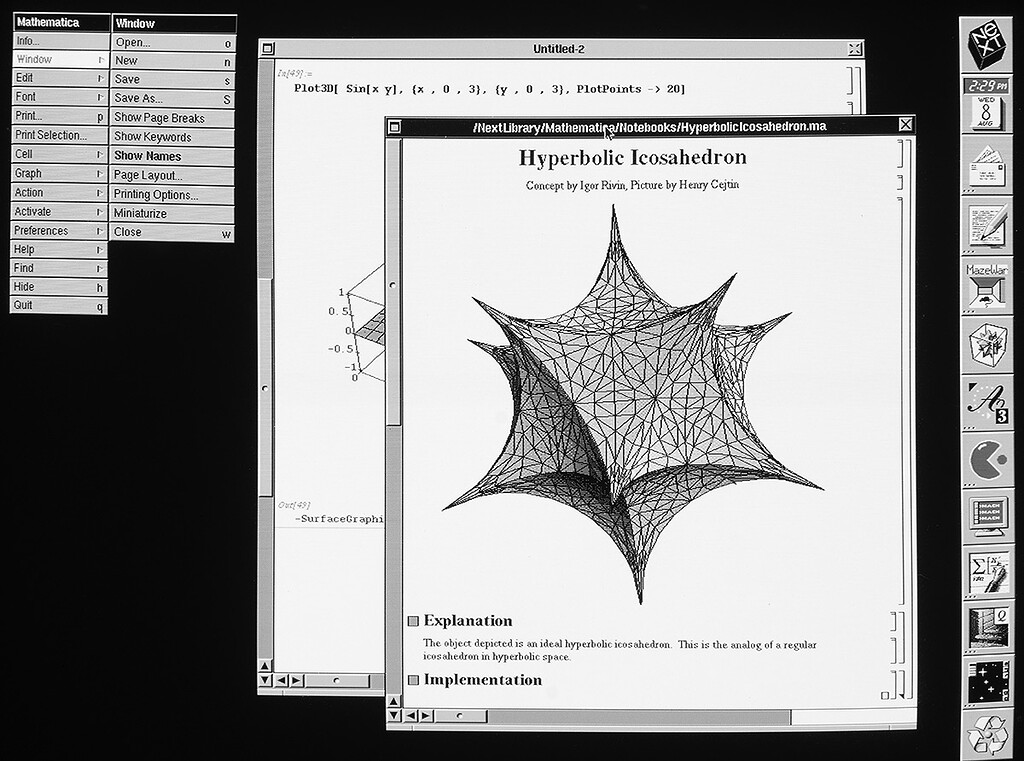Expand the Explanation section group box
1024x761 pixels.
413,621
